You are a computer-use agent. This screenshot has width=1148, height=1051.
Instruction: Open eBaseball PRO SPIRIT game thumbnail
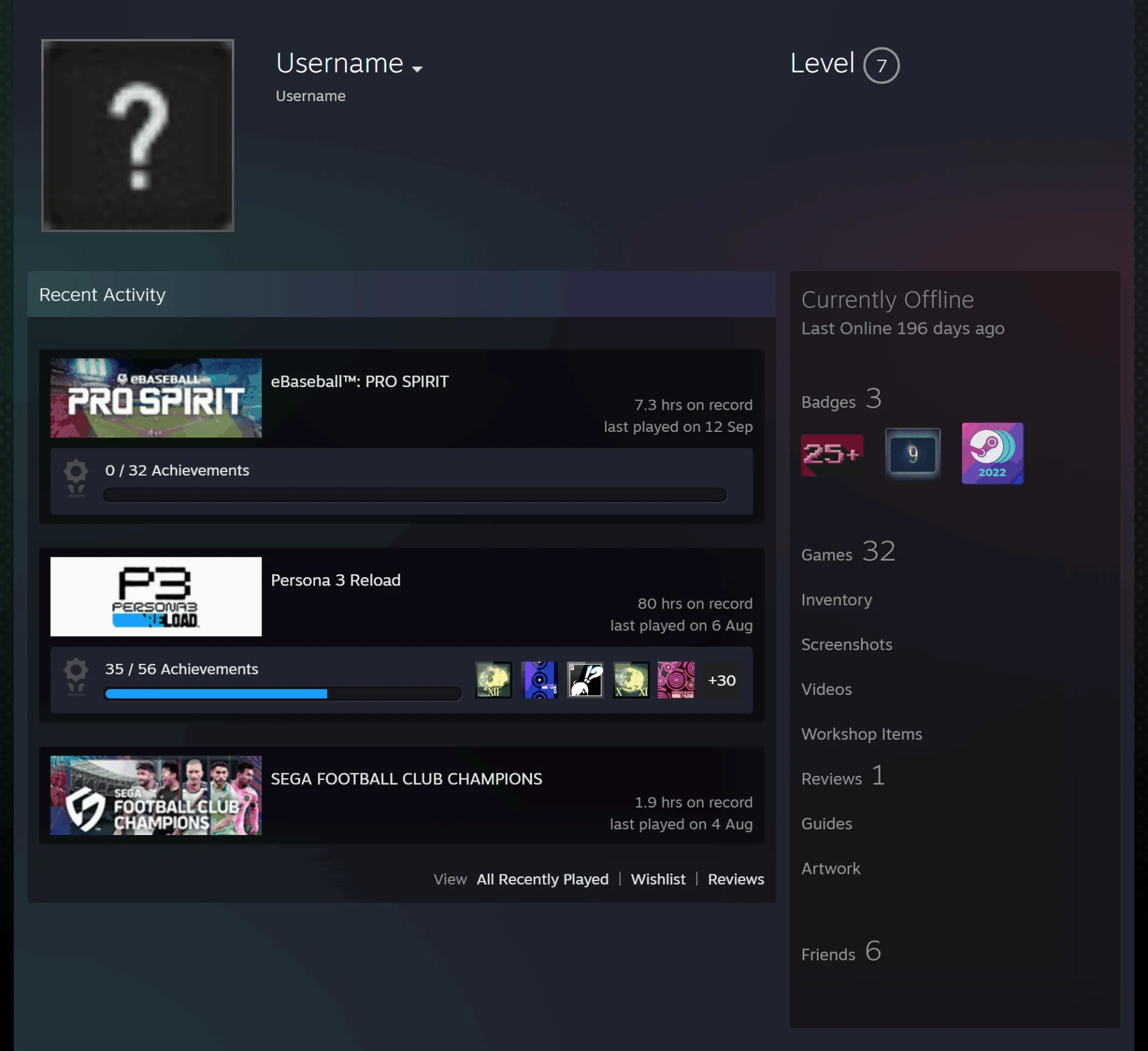coord(156,398)
